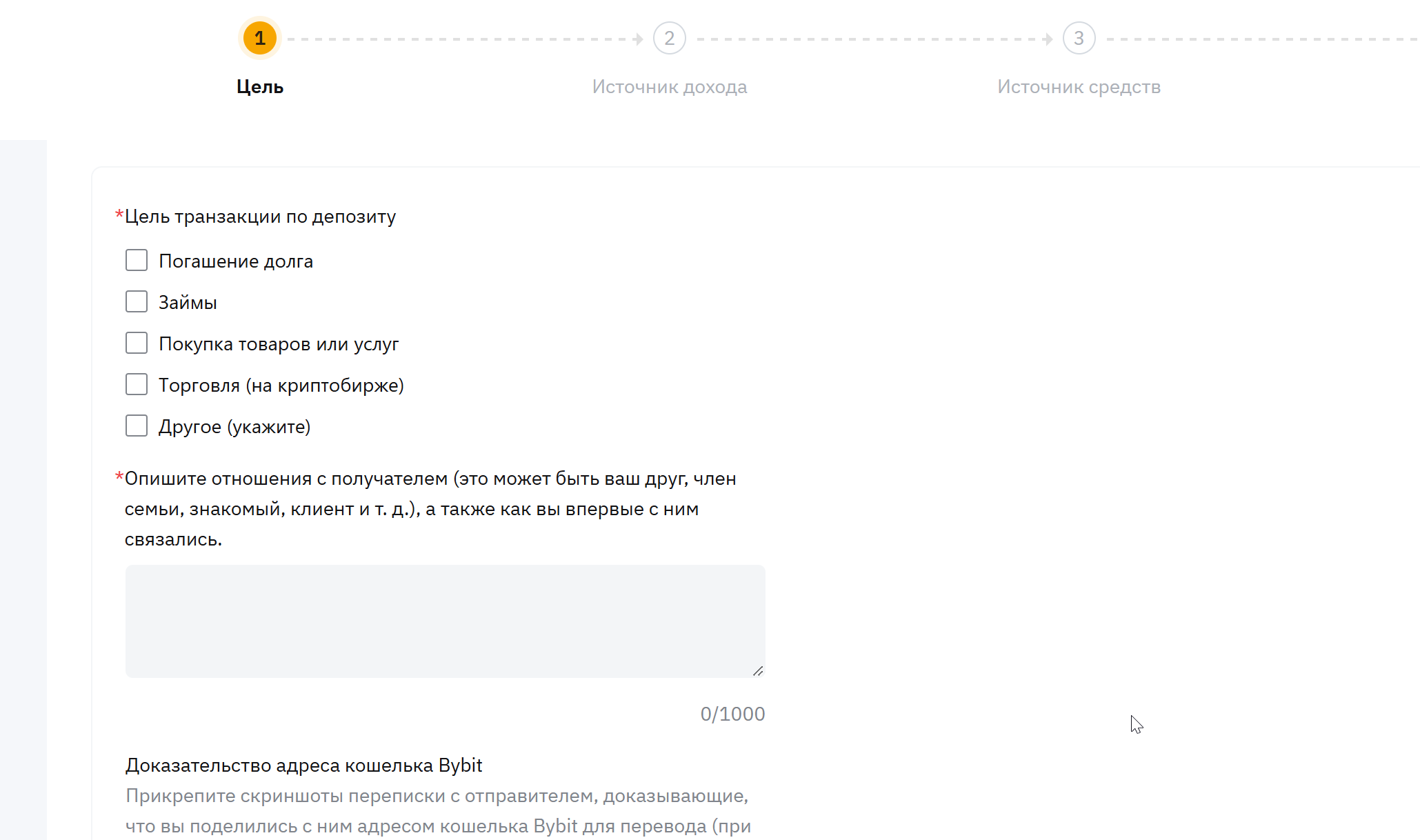Check the 'Погашение долга' checkbox
The height and width of the screenshot is (840, 1420).
[137, 261]
